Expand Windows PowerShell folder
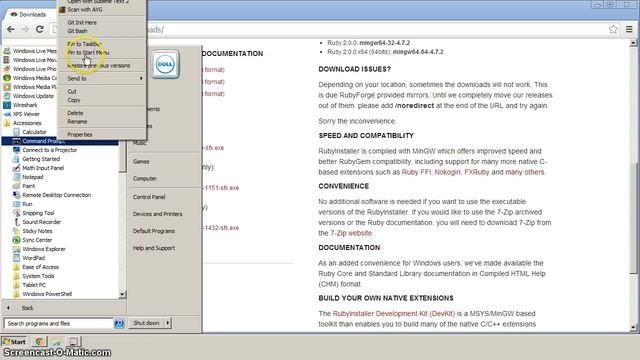 [x=16, y=293]
